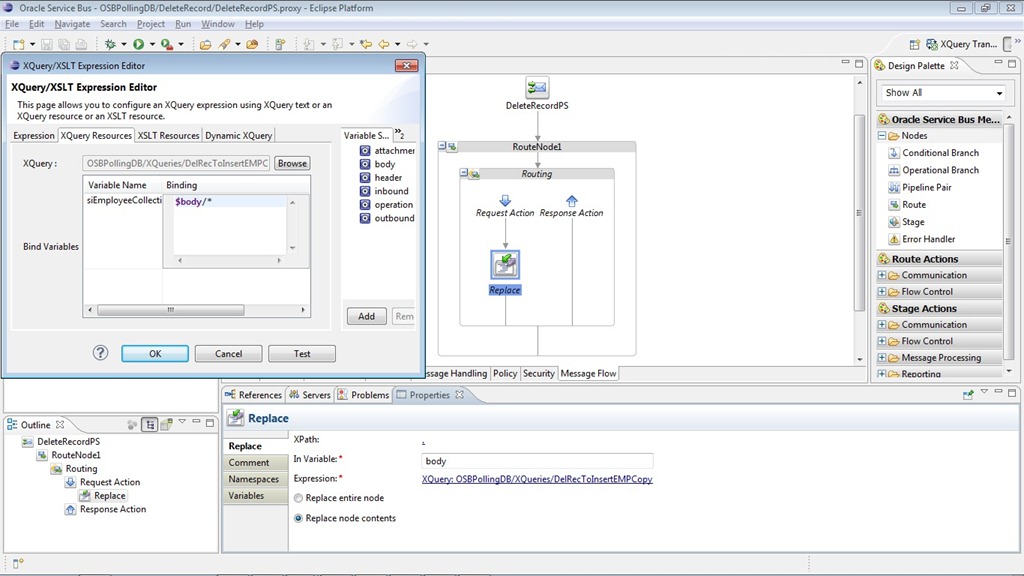This screenshot has height=576, width=1024.
Task: Select Conditional Branch node in palette
Action: (x=940, y=153)
